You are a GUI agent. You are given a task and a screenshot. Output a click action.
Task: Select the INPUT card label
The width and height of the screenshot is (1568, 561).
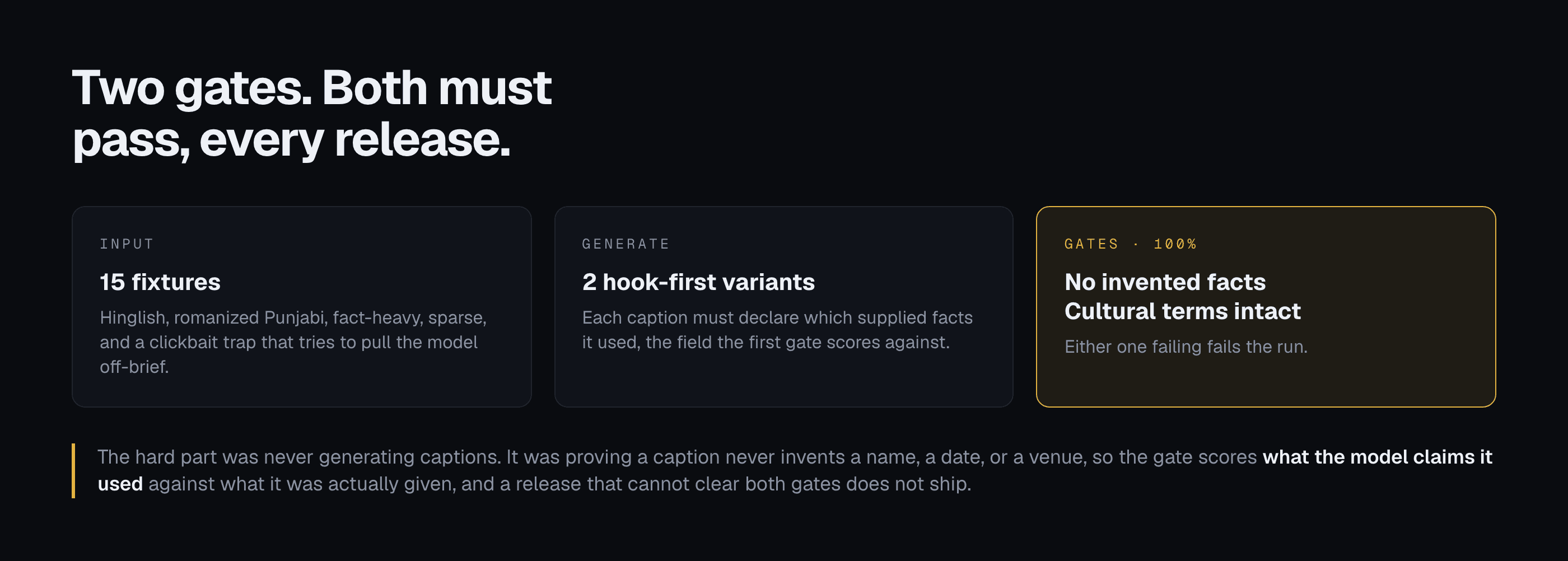click(127, 244)
